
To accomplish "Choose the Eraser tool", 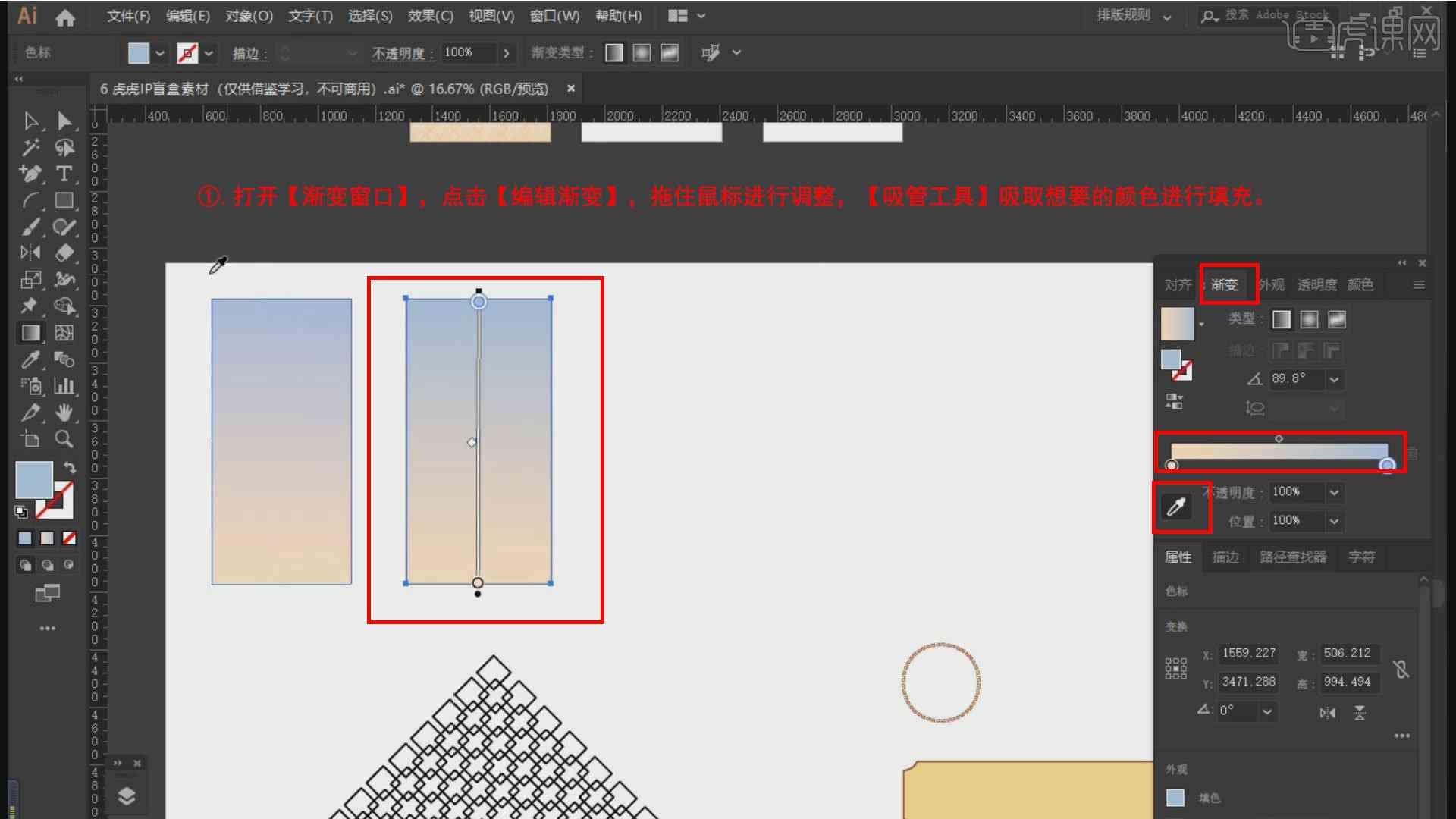I will pyautogui.click(x=64, y=253).
